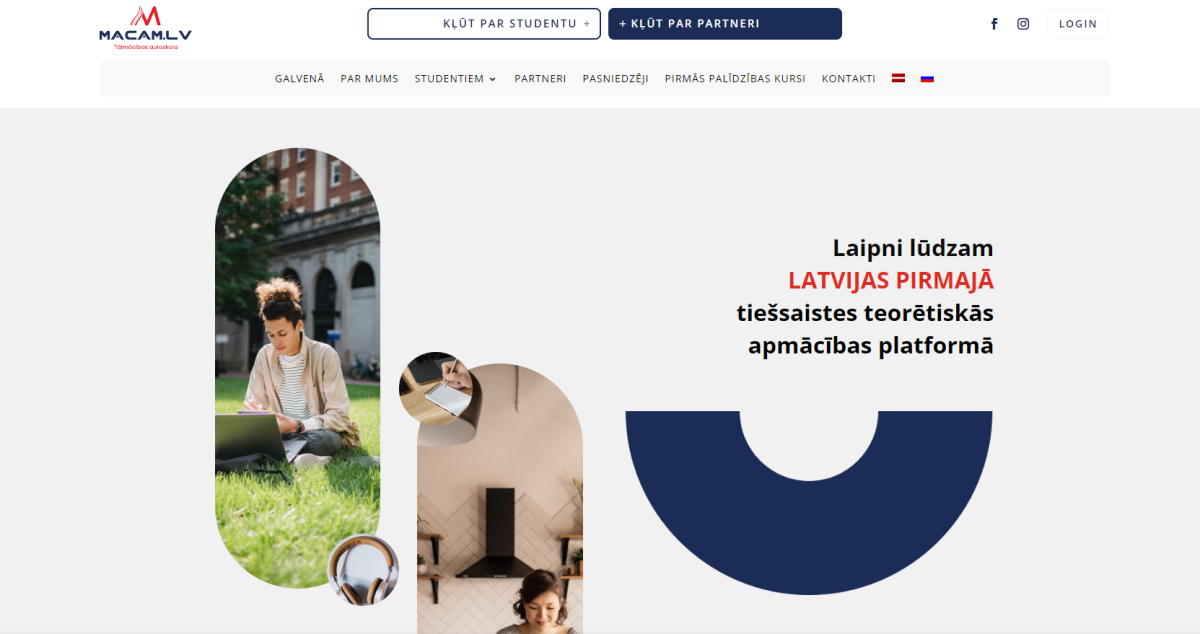This screenshot has height=634, width=1200.
Task: Click Kļūt par studentu button
Action: coord(484,24)
